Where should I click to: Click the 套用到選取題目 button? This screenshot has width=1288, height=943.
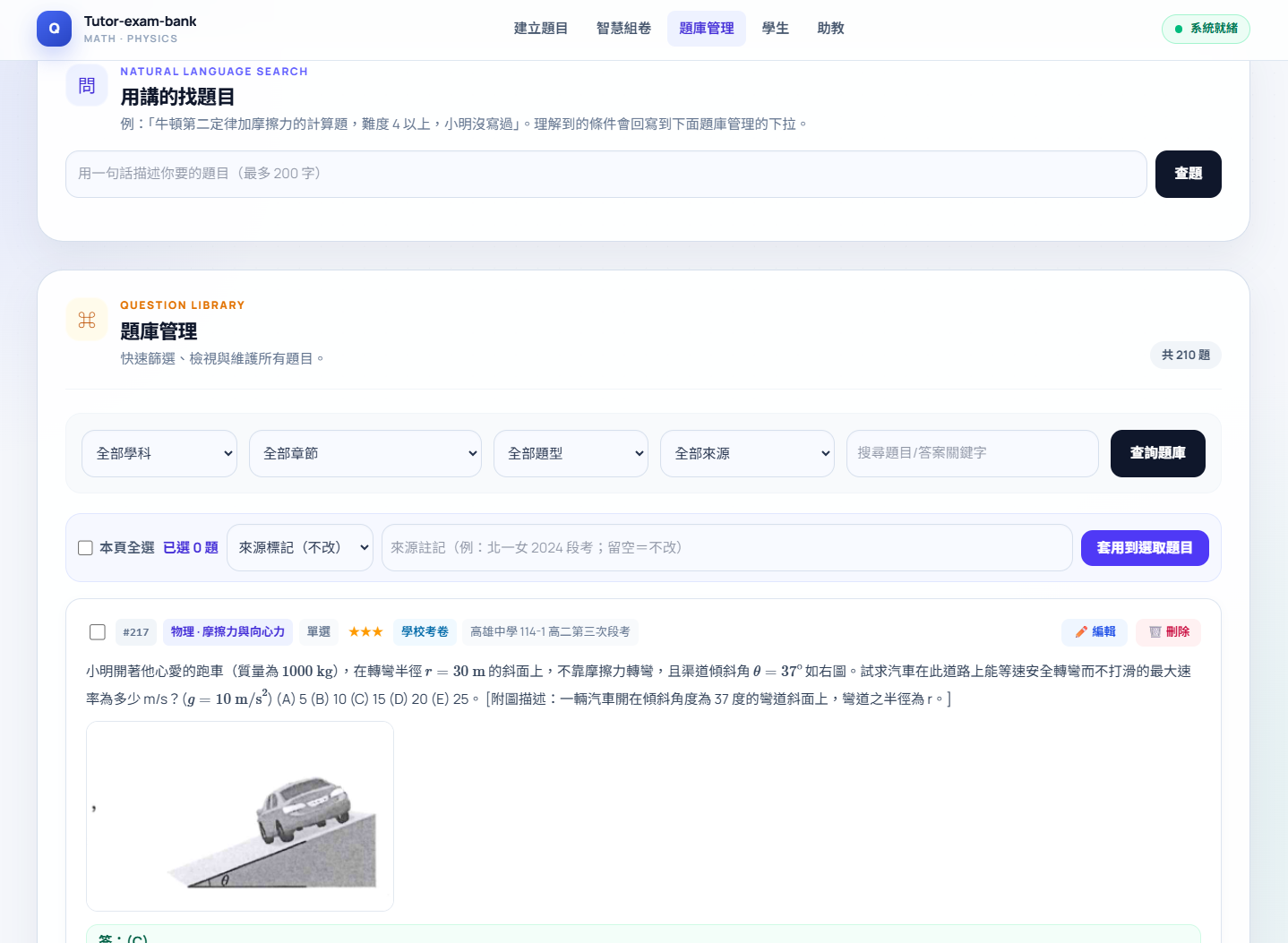tap(1145, 548)
